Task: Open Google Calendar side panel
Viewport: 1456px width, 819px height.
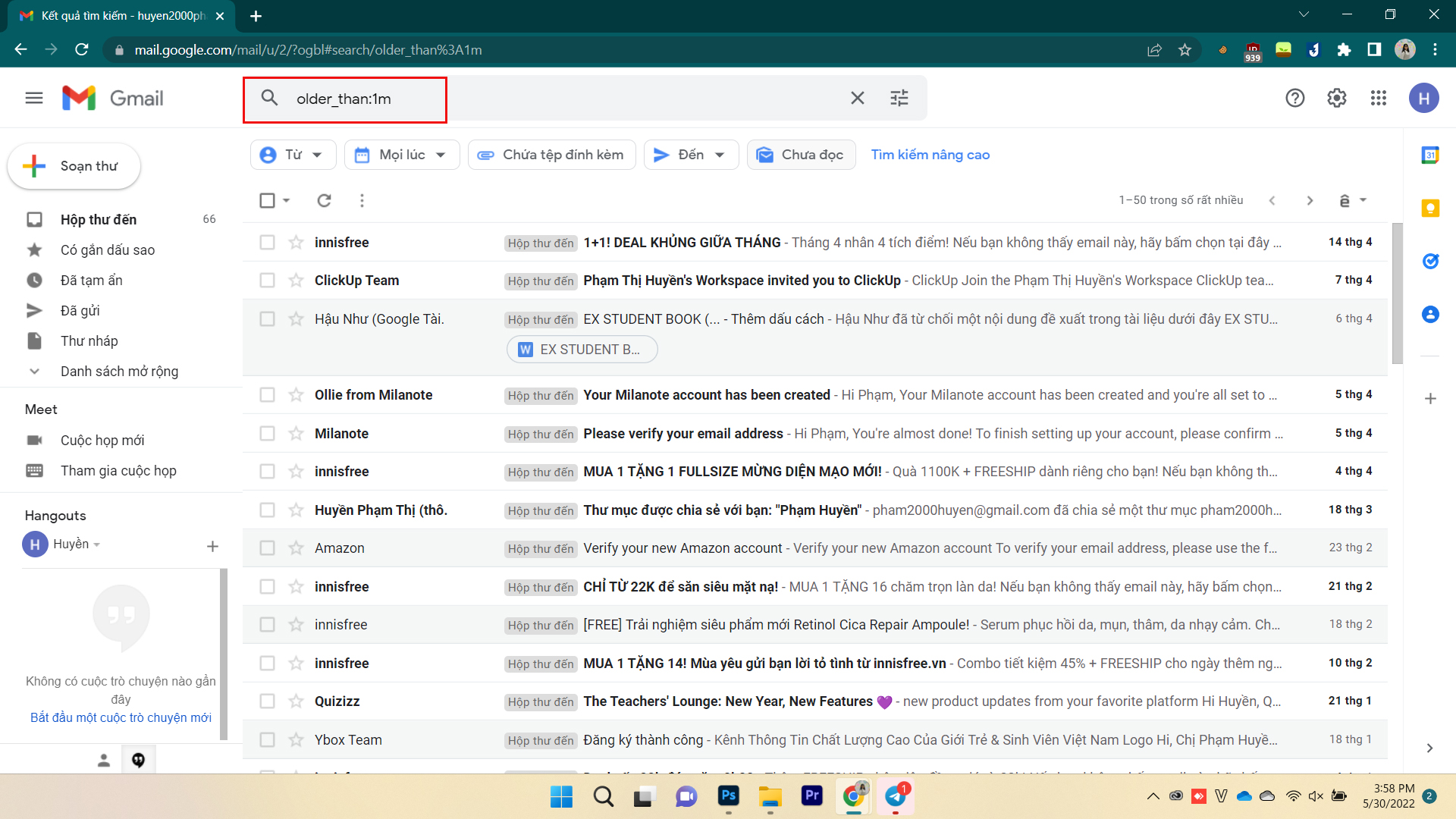Action: (x=1430, y=155)
